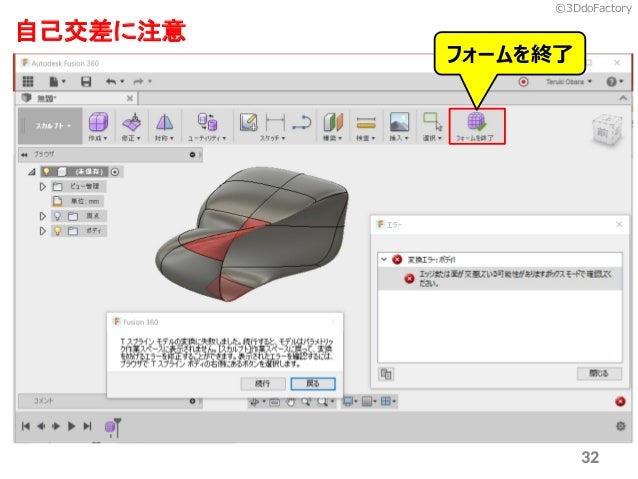The height and width of the screenshot is (479, 638).
Task: Collapse the Browser (ブラウザ) panel arrows
Action: (24, 155)
